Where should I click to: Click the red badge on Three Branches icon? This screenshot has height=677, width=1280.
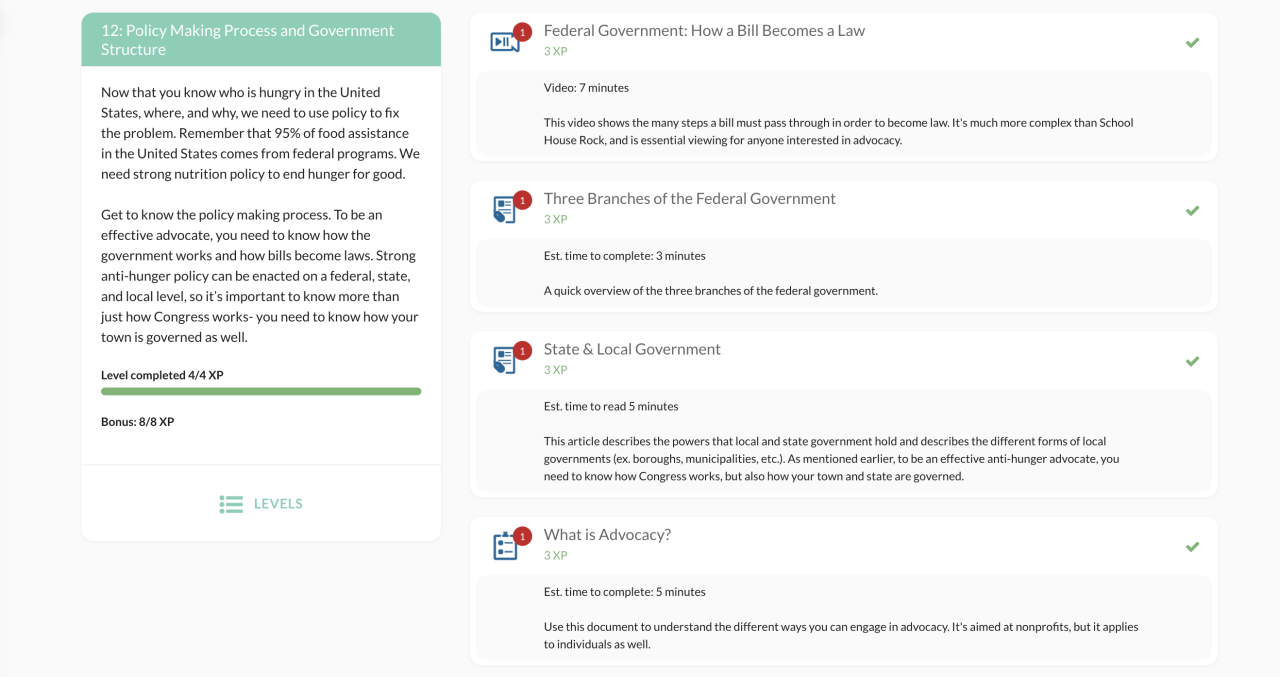[522, 200]
